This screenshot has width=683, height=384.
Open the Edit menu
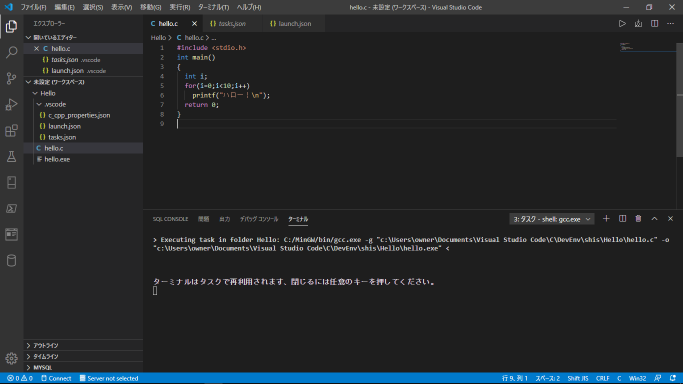pyautogui.click(x=64, y=7)
